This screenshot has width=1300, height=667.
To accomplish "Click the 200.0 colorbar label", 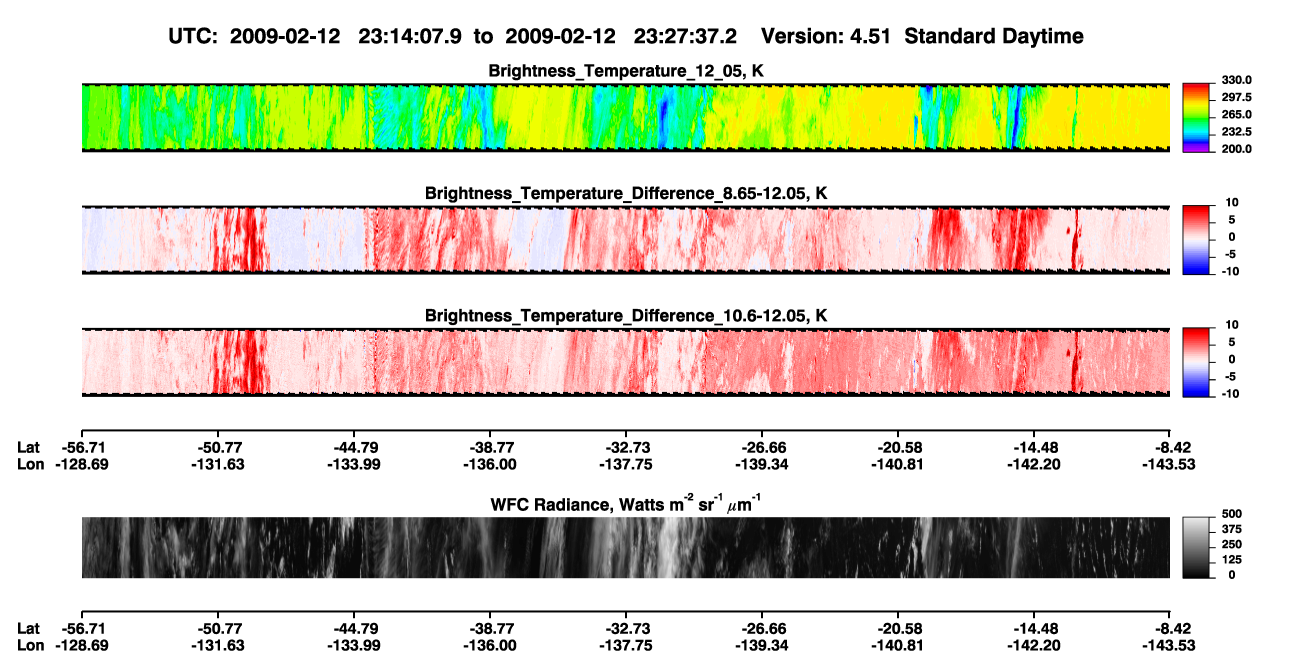I will 1237,149.
